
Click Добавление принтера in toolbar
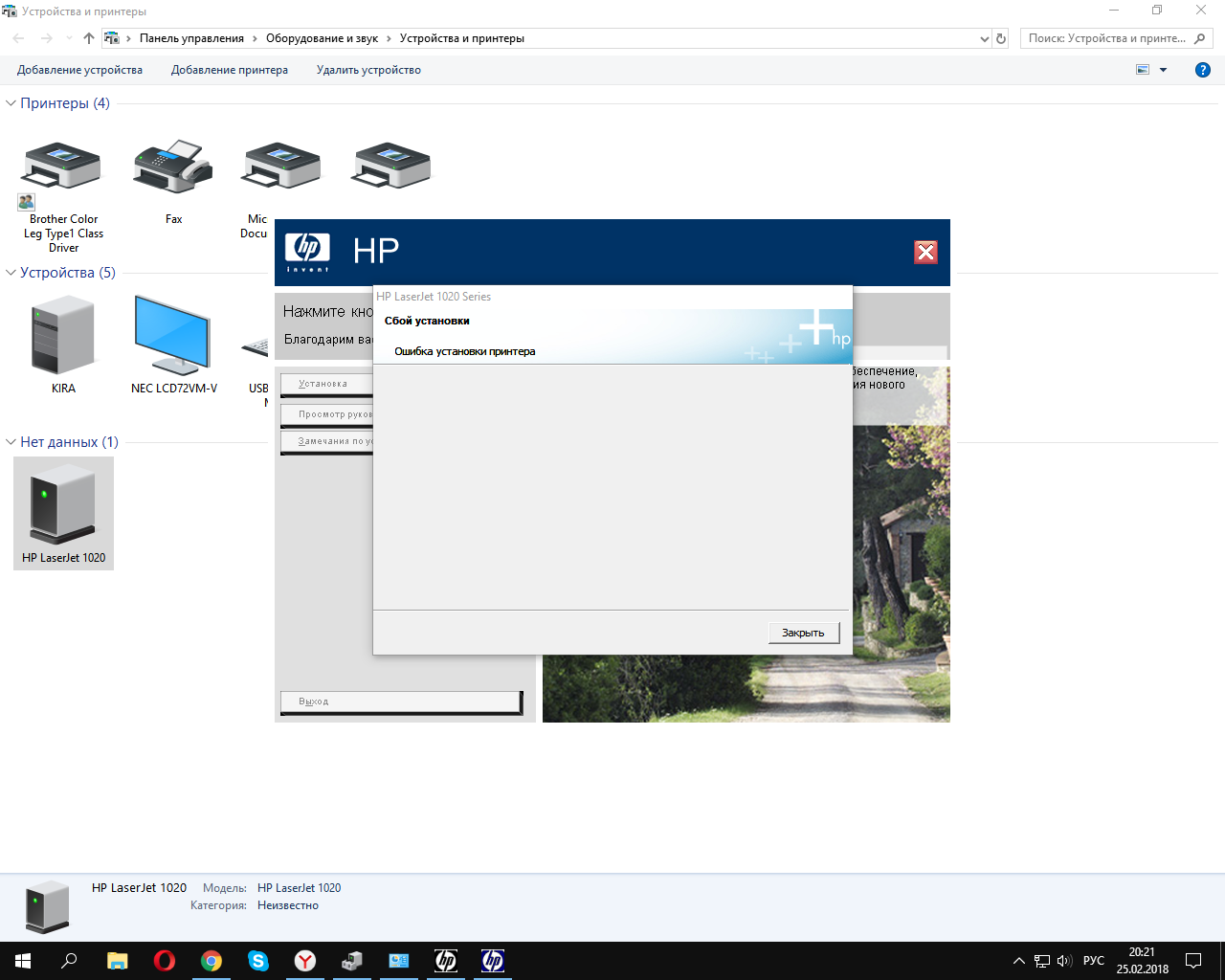[x=230, y=70]
